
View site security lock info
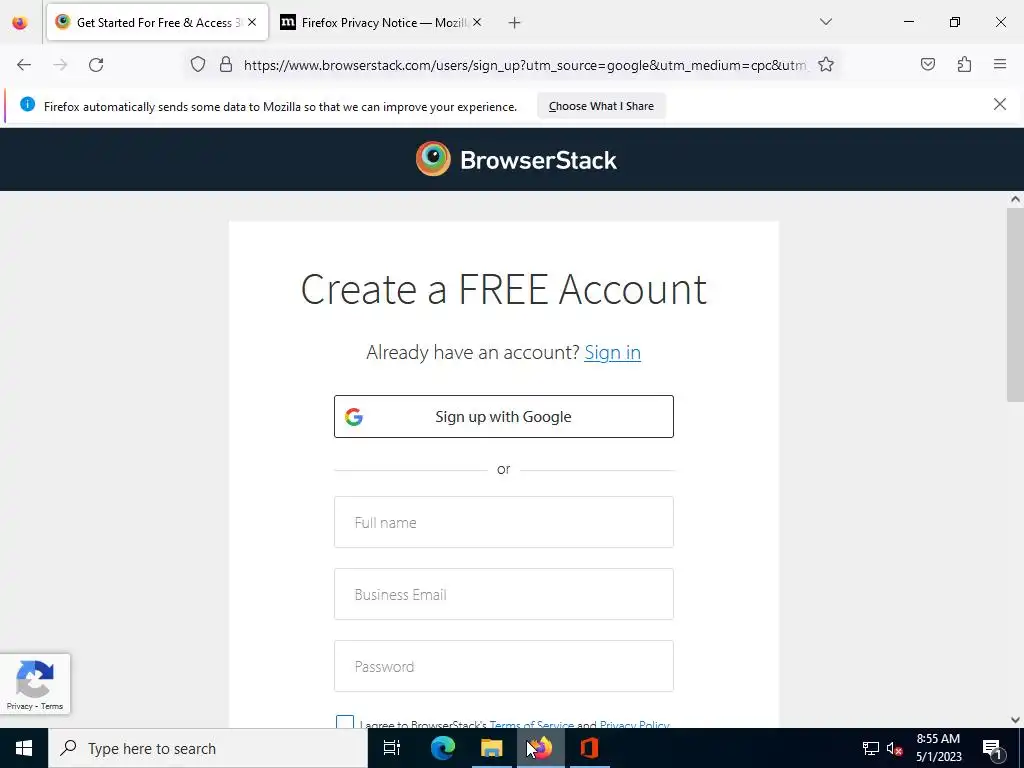tap(226, 65)
